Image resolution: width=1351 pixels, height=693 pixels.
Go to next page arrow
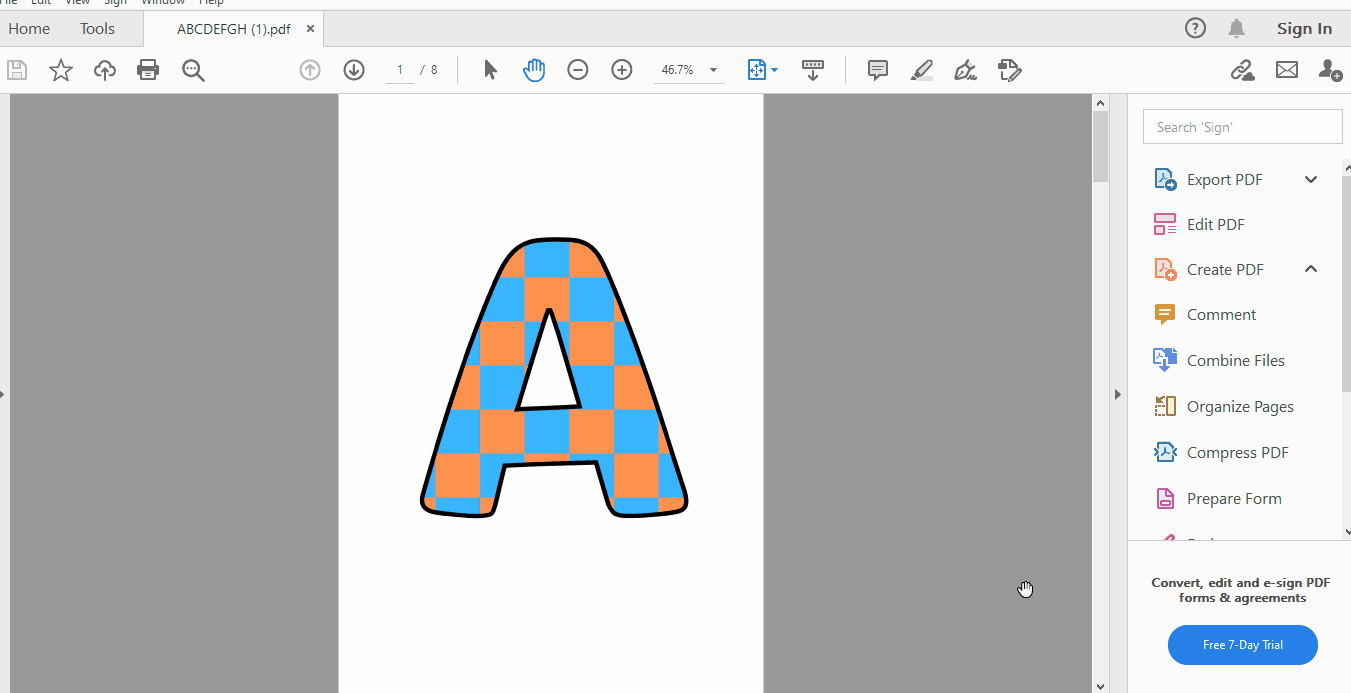click(354, 70)
